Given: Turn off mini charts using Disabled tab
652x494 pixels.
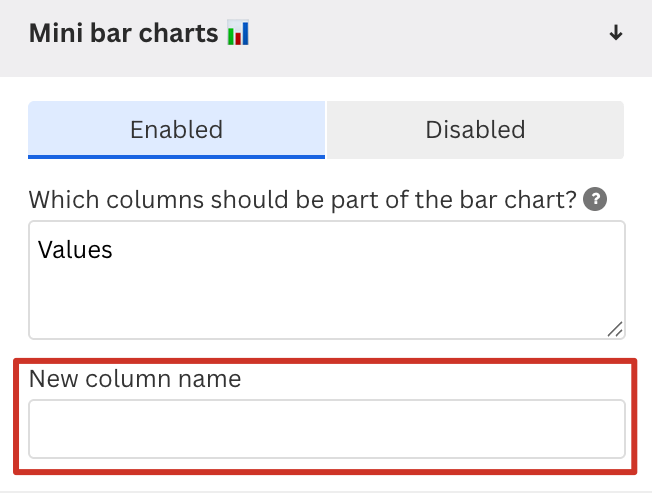Looking at the screenshot, I should 475,129.
